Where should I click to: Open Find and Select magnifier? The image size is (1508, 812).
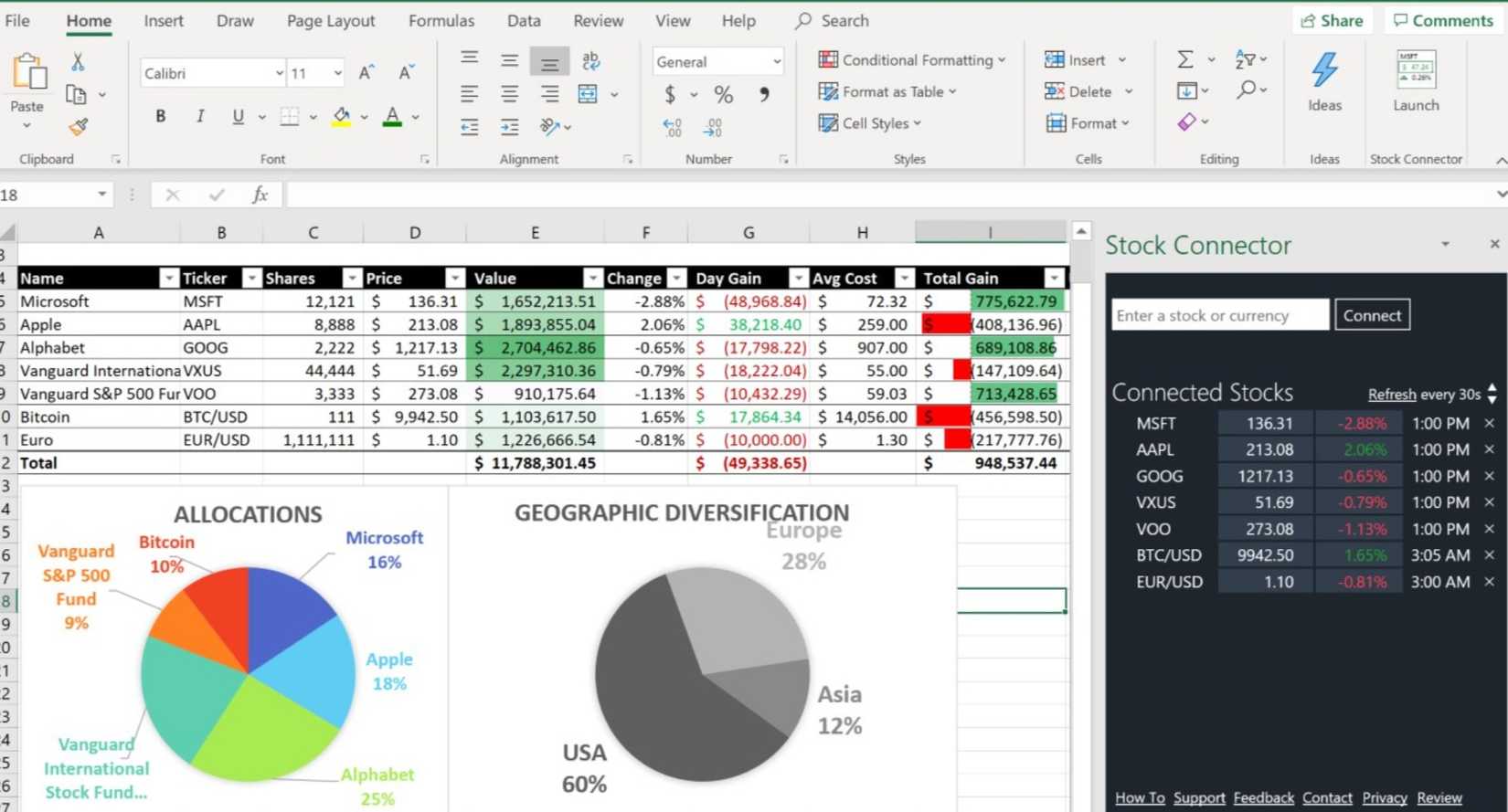1247,90
